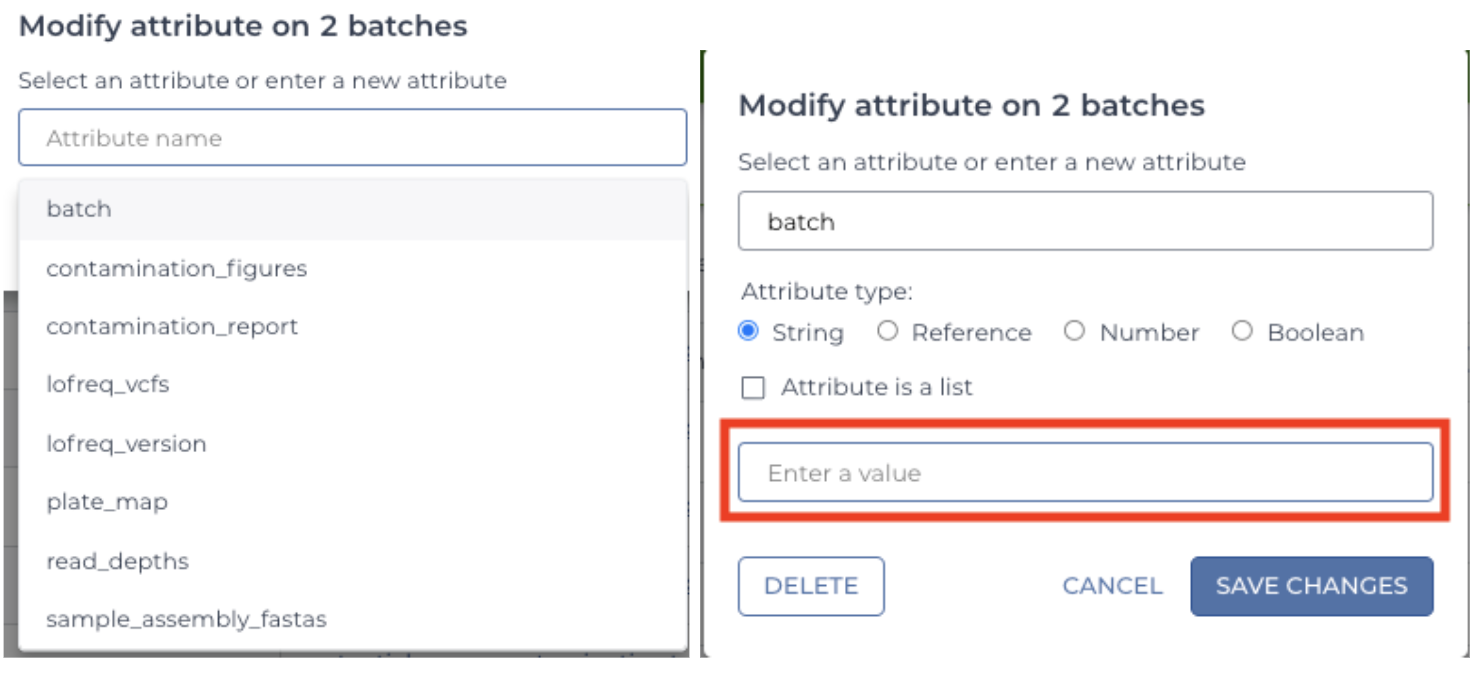The width and height of the screenshot is (1472, 678).
Task: Pick read_depths from the attribute list
Action: pyautogui.click(x=352, y=561)
